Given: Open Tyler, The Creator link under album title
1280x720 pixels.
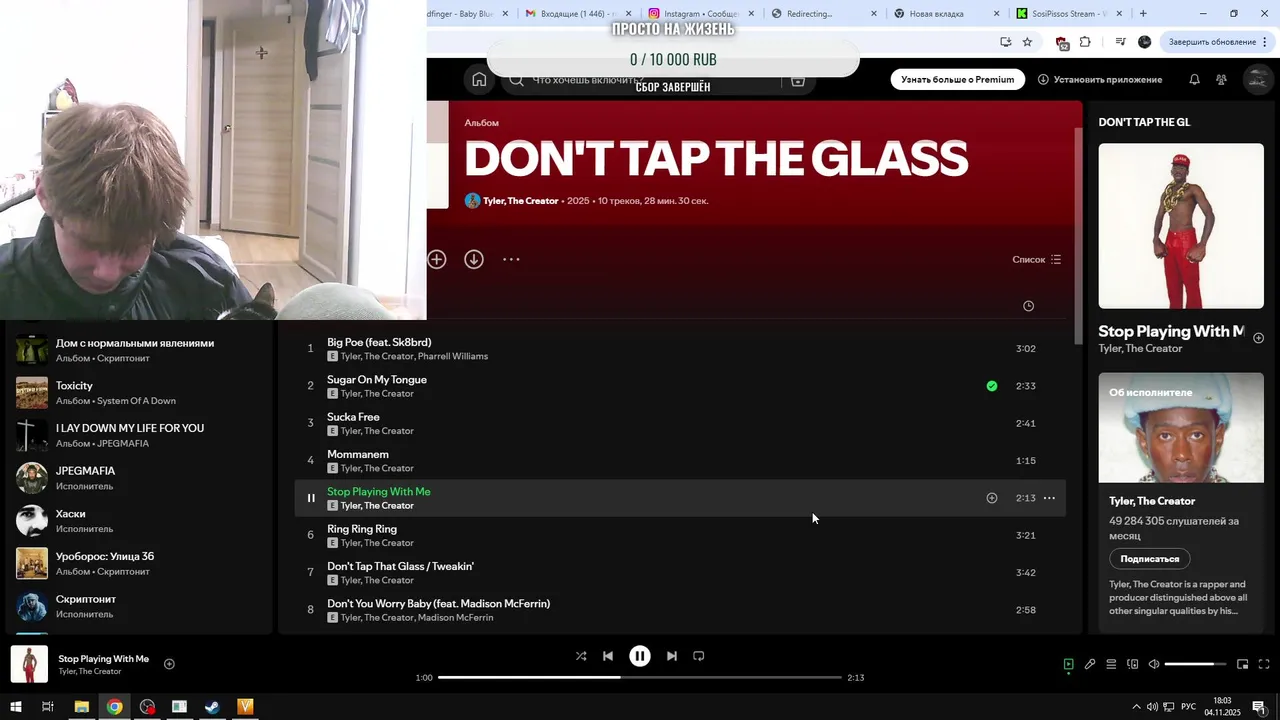Looking at the screenshot, I should (x=520, y=201).
